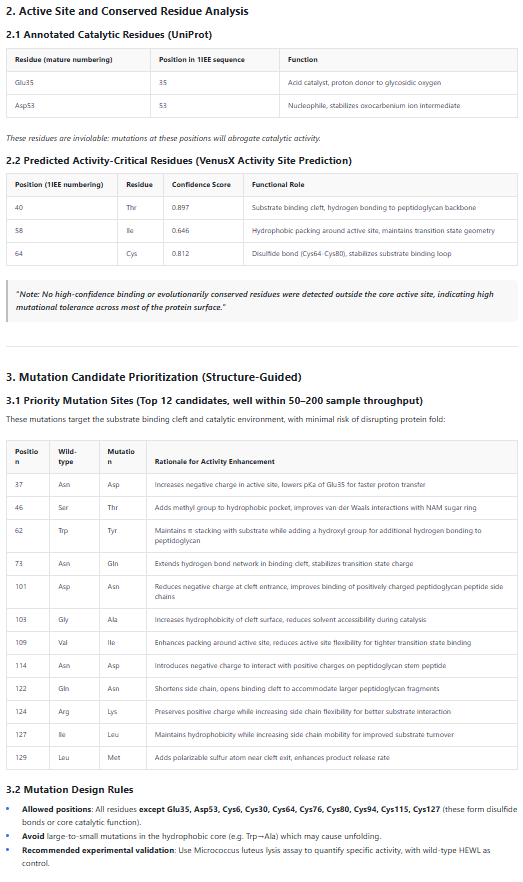Click the '3. Mutation Candidate Prioritization' heading
Image resolution: width=523 pixels, height=882 pixels.
(x=154, y=377)
